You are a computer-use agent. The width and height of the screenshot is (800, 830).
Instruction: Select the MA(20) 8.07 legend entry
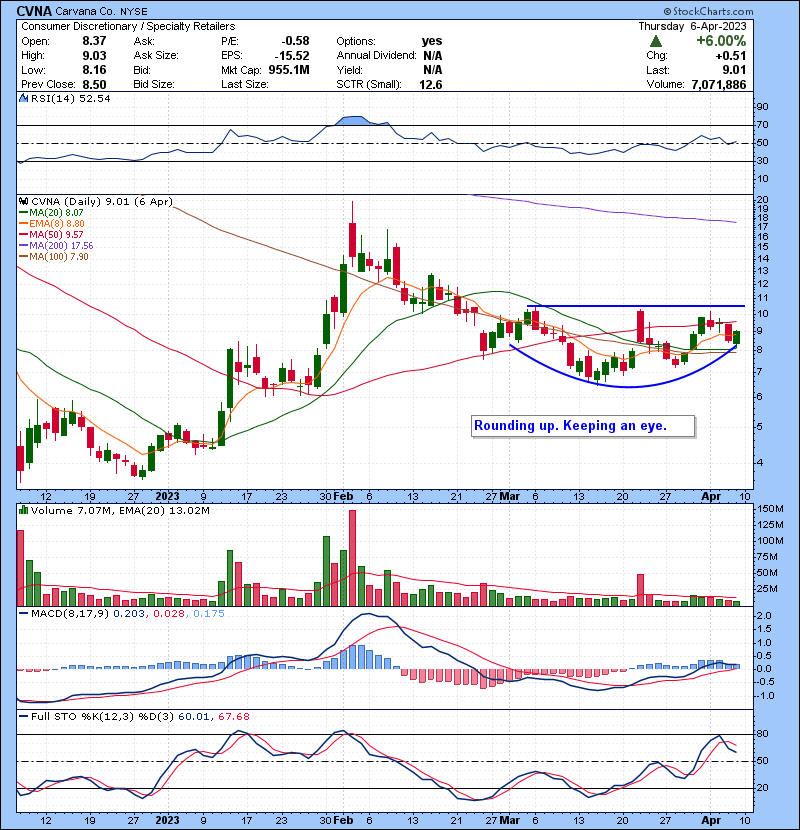[x=51, y=213]
